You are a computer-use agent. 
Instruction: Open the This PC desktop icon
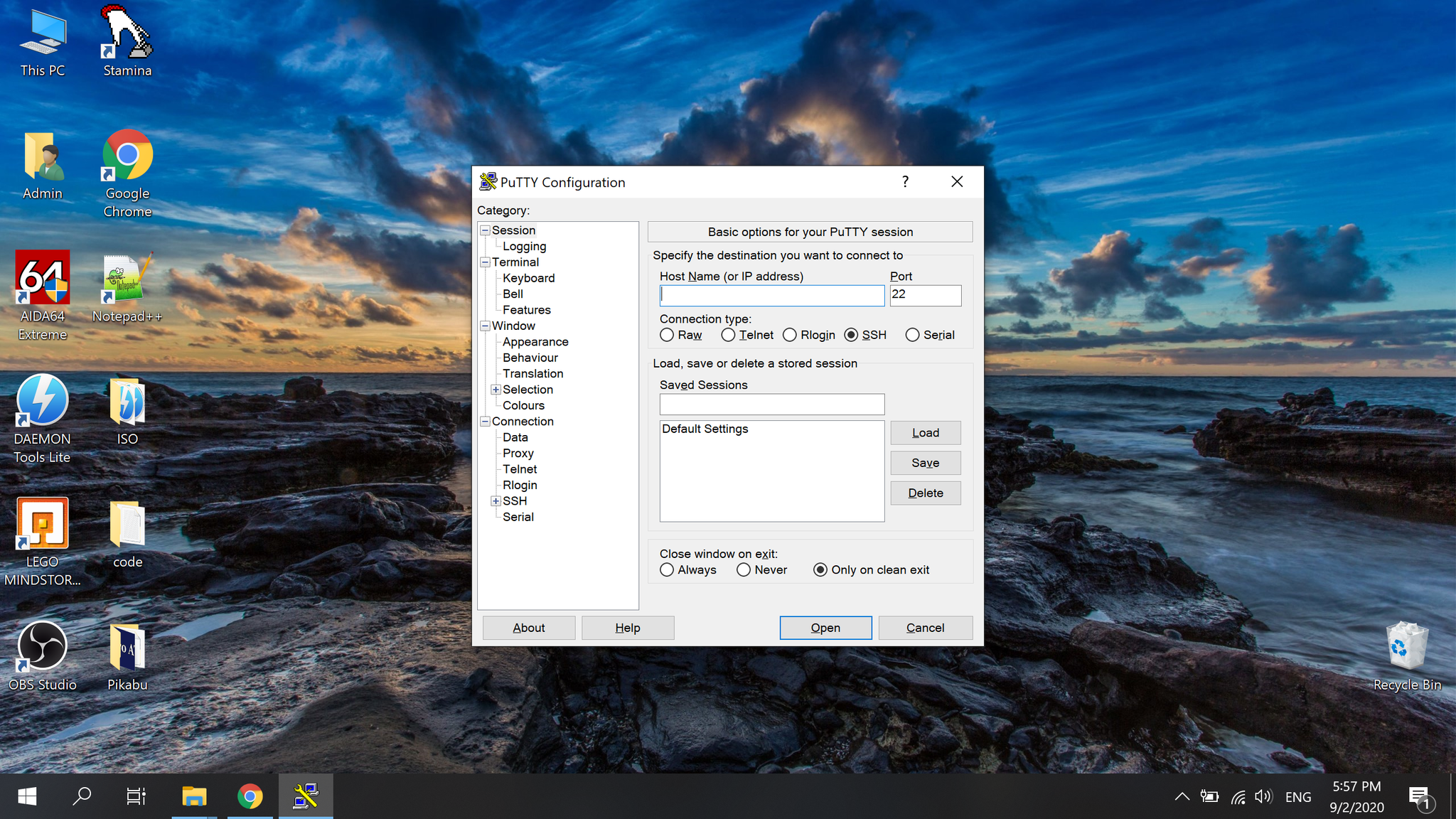click(43, 43)
